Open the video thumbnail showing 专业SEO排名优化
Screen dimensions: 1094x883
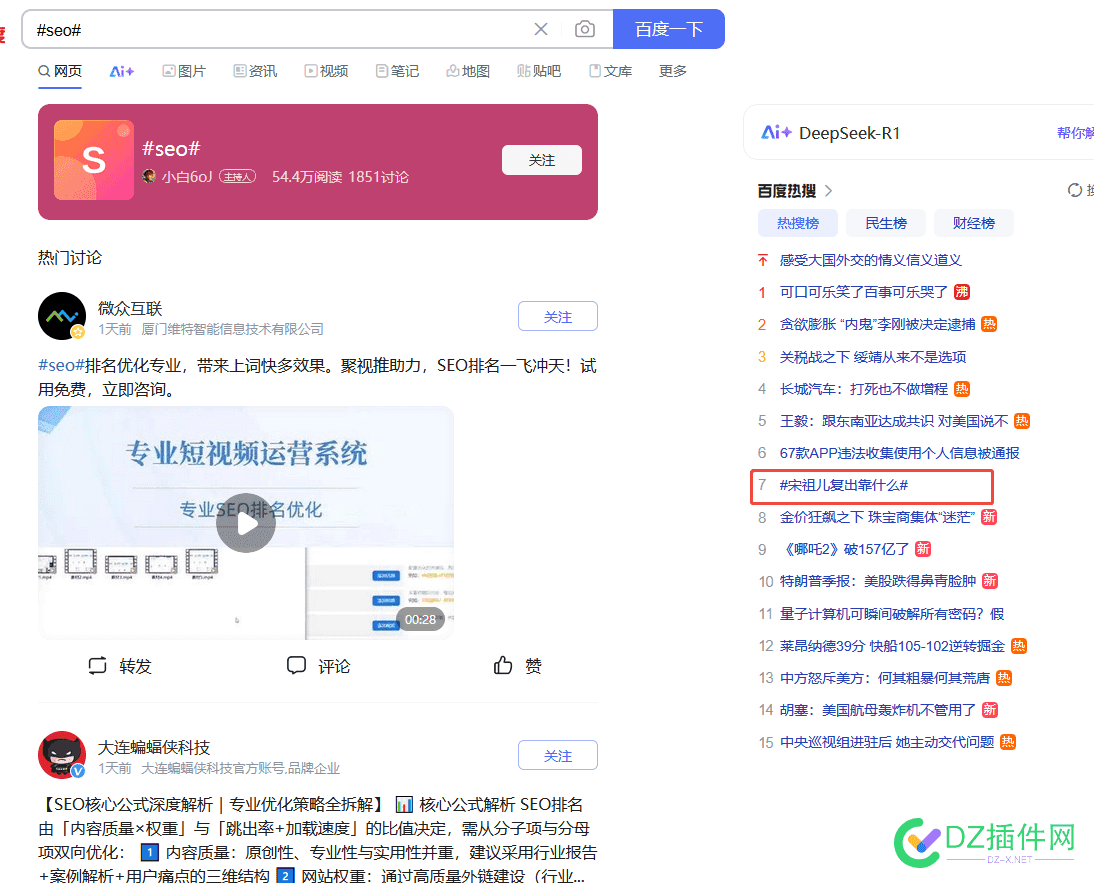pos(246,523)
